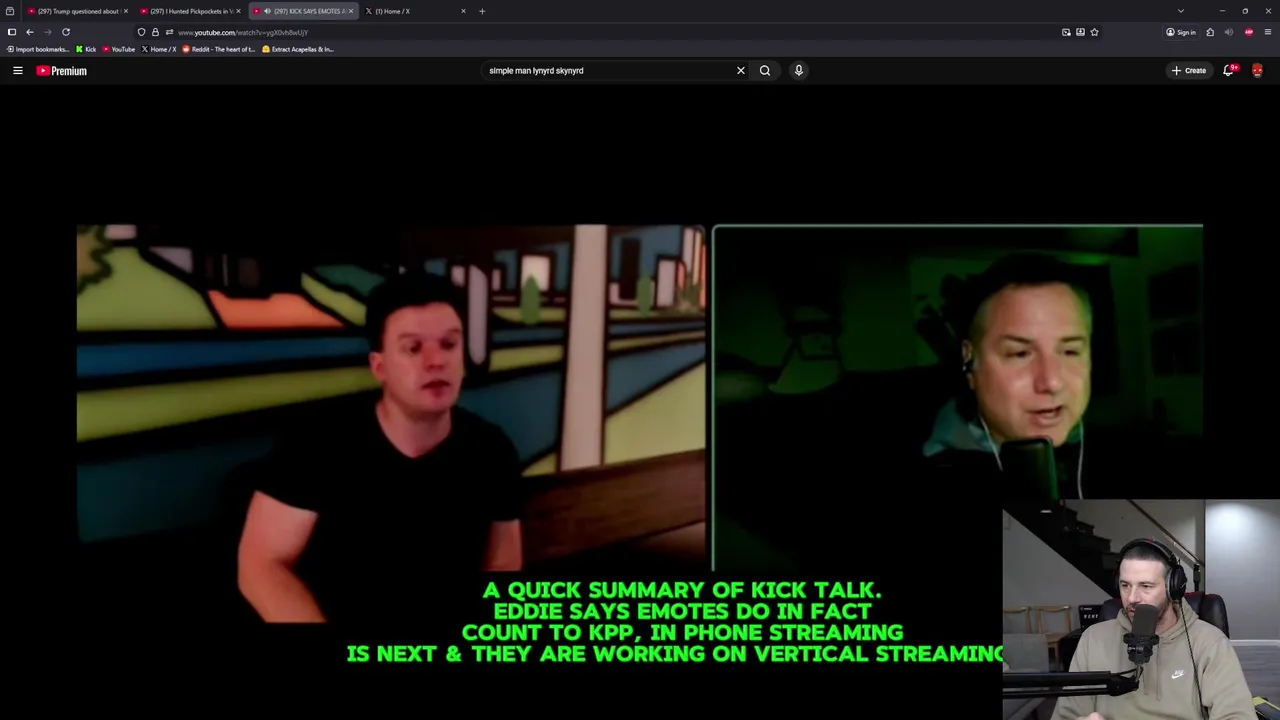Click the toolbar speaker mute icon

coord(1229,32)
